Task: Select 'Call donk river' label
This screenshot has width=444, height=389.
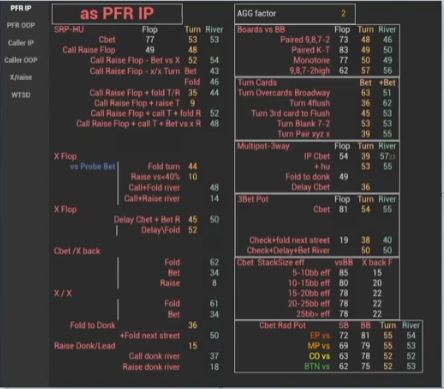Action: [x=154, y=356]
